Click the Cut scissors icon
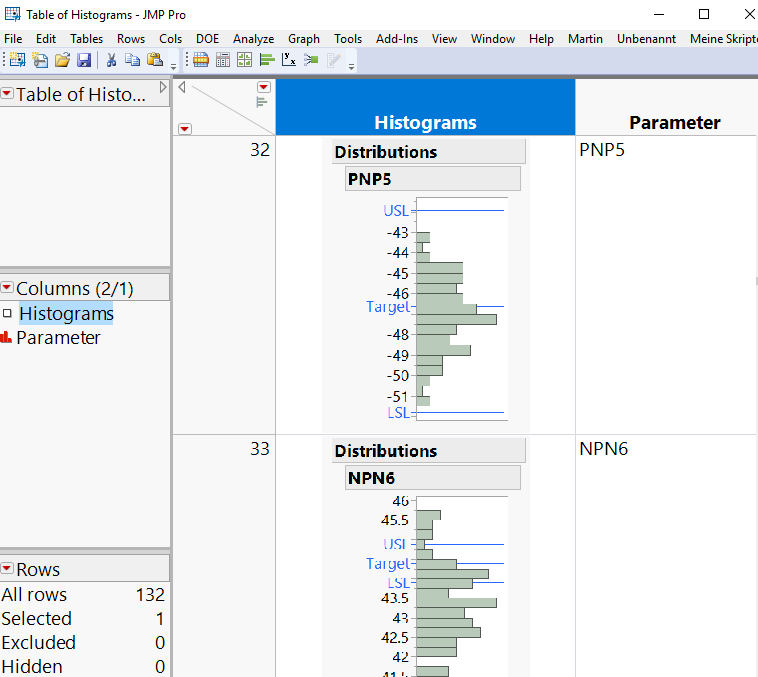758x677 pixels. point(111,60)
